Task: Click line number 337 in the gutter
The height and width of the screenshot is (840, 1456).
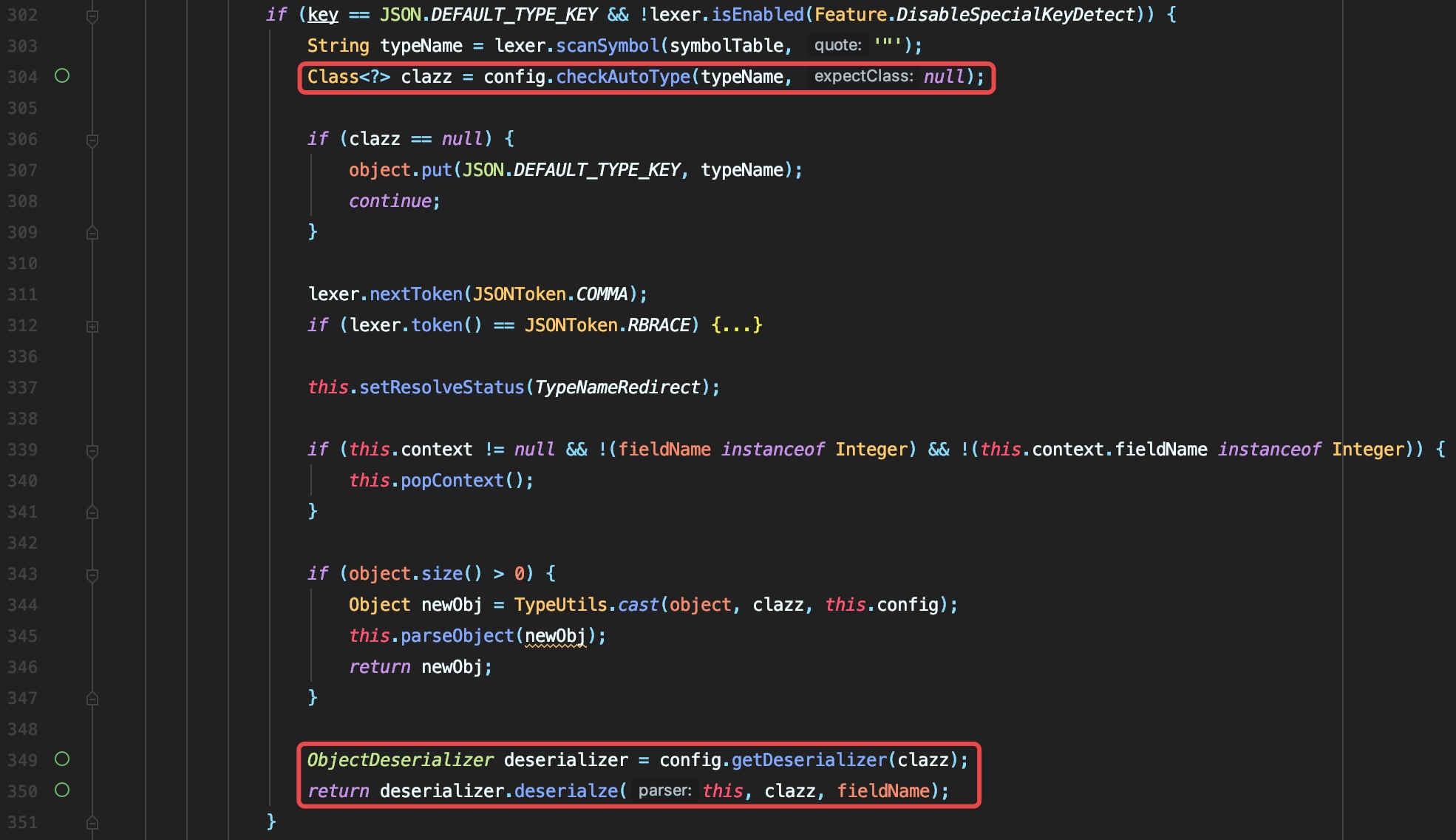Action: (22, 387)
